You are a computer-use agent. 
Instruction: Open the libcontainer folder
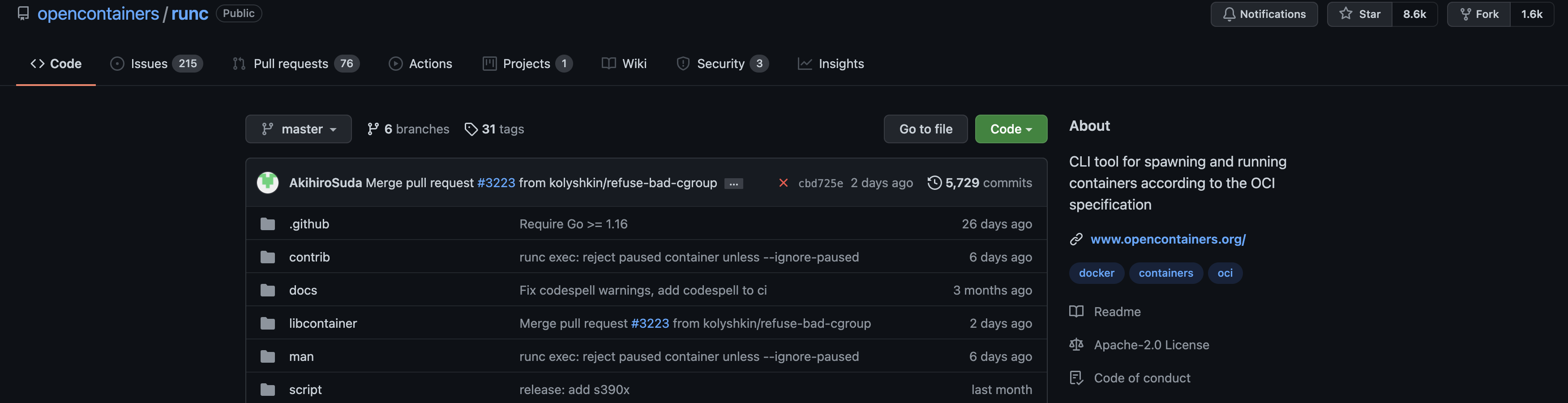pyautogui.click(x=323, y=323)
